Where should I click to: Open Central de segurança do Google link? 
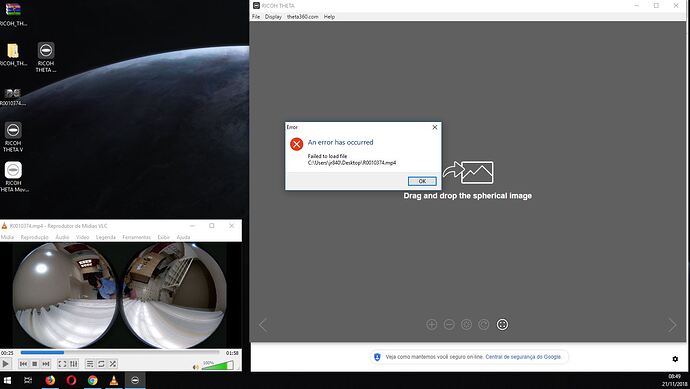point(523,357)
